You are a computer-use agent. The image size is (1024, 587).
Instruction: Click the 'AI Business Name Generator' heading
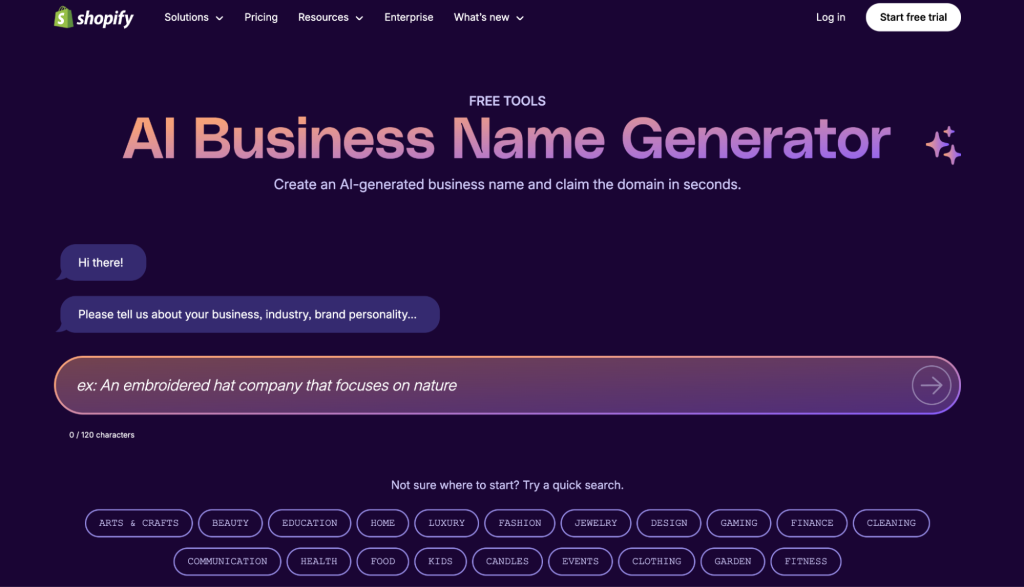coord(507,138)
